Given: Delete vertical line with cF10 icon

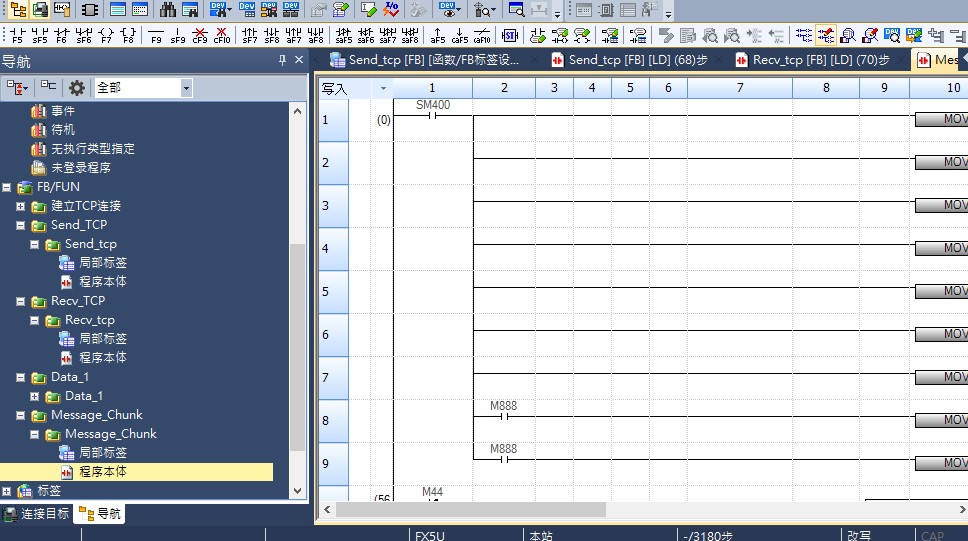Looking at the screenshot, I should (x=222, y=36).
